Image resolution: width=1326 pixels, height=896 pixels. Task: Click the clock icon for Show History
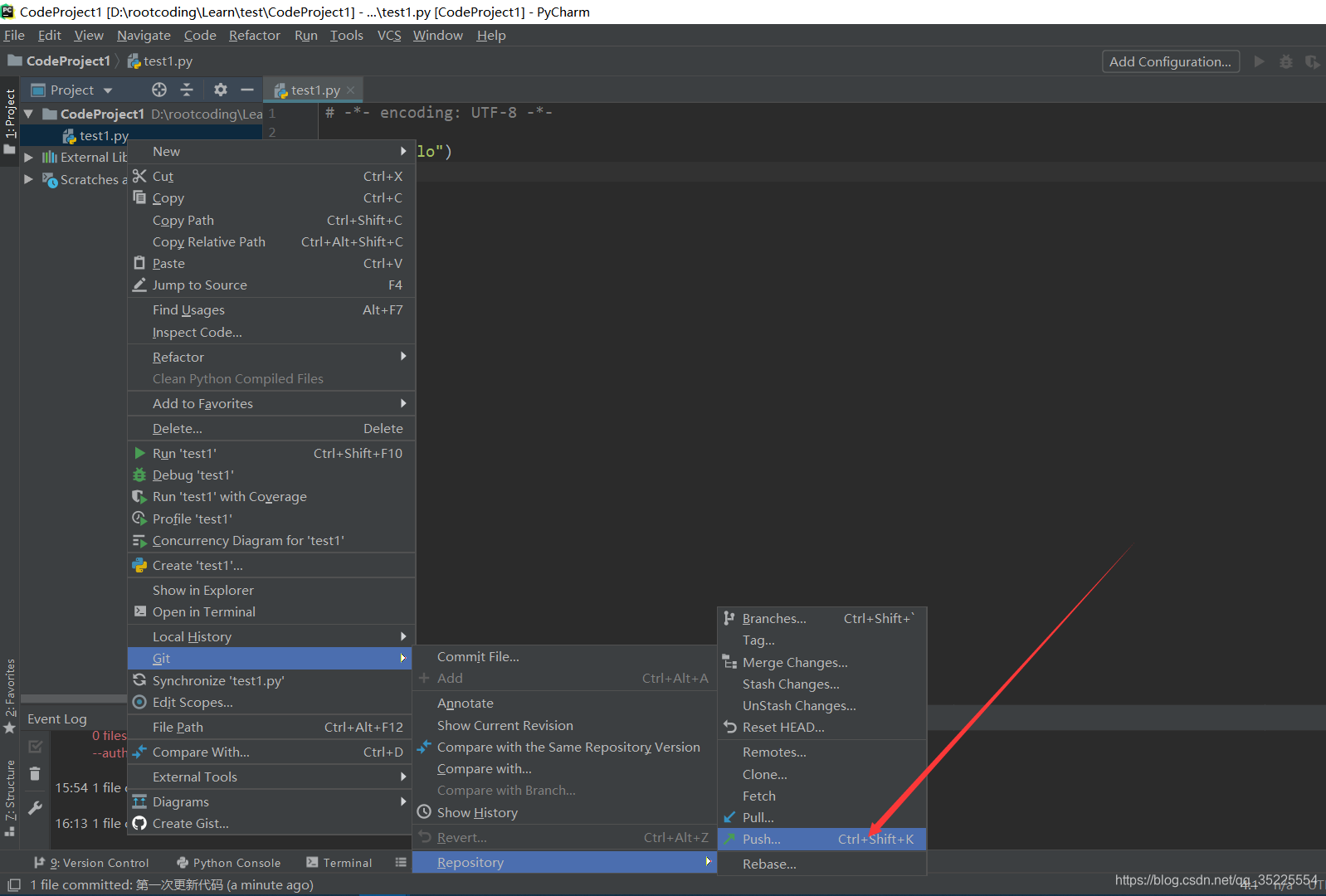pos(424,812)
